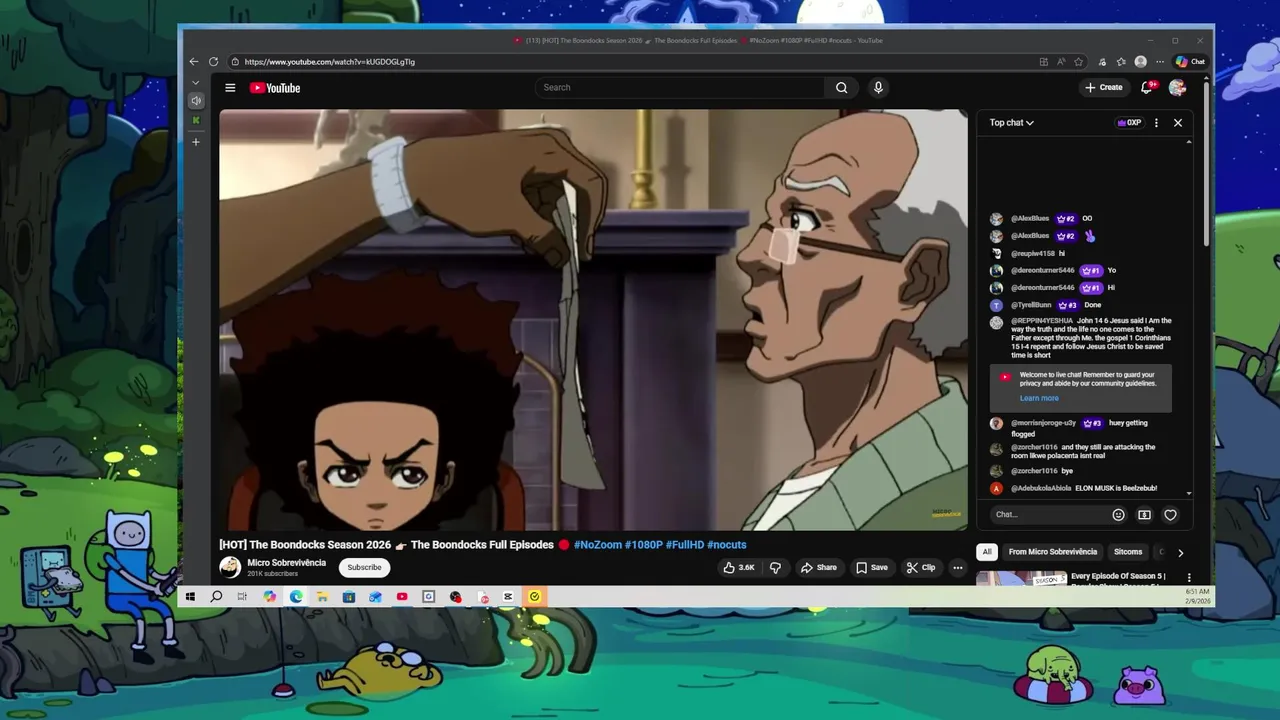Open Super Chat purchase icon
This screenshot has height=720, width=1280.
pyautogui.click(x=1144, y=515)
